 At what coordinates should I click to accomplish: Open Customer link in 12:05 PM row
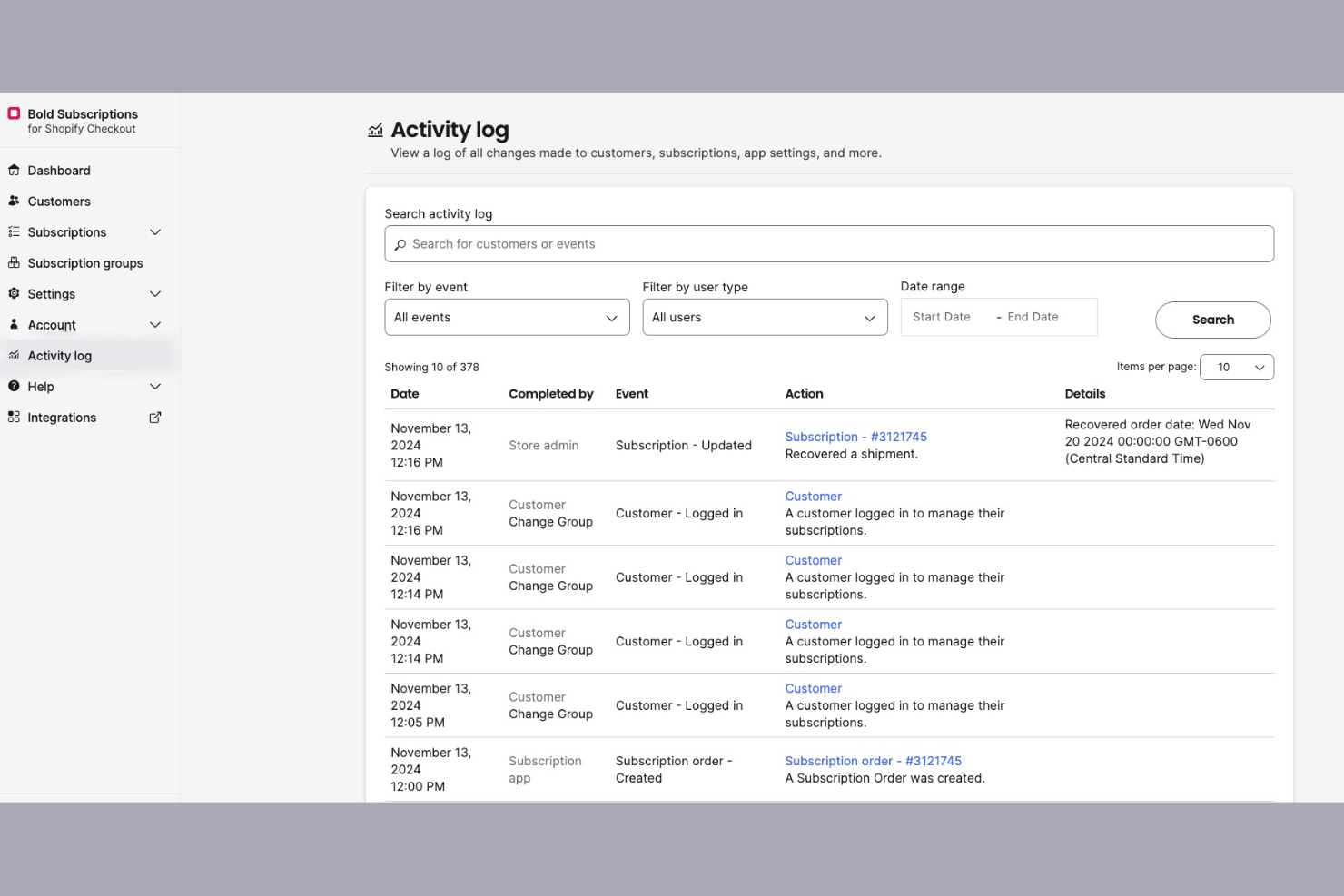tap(813, 689)
